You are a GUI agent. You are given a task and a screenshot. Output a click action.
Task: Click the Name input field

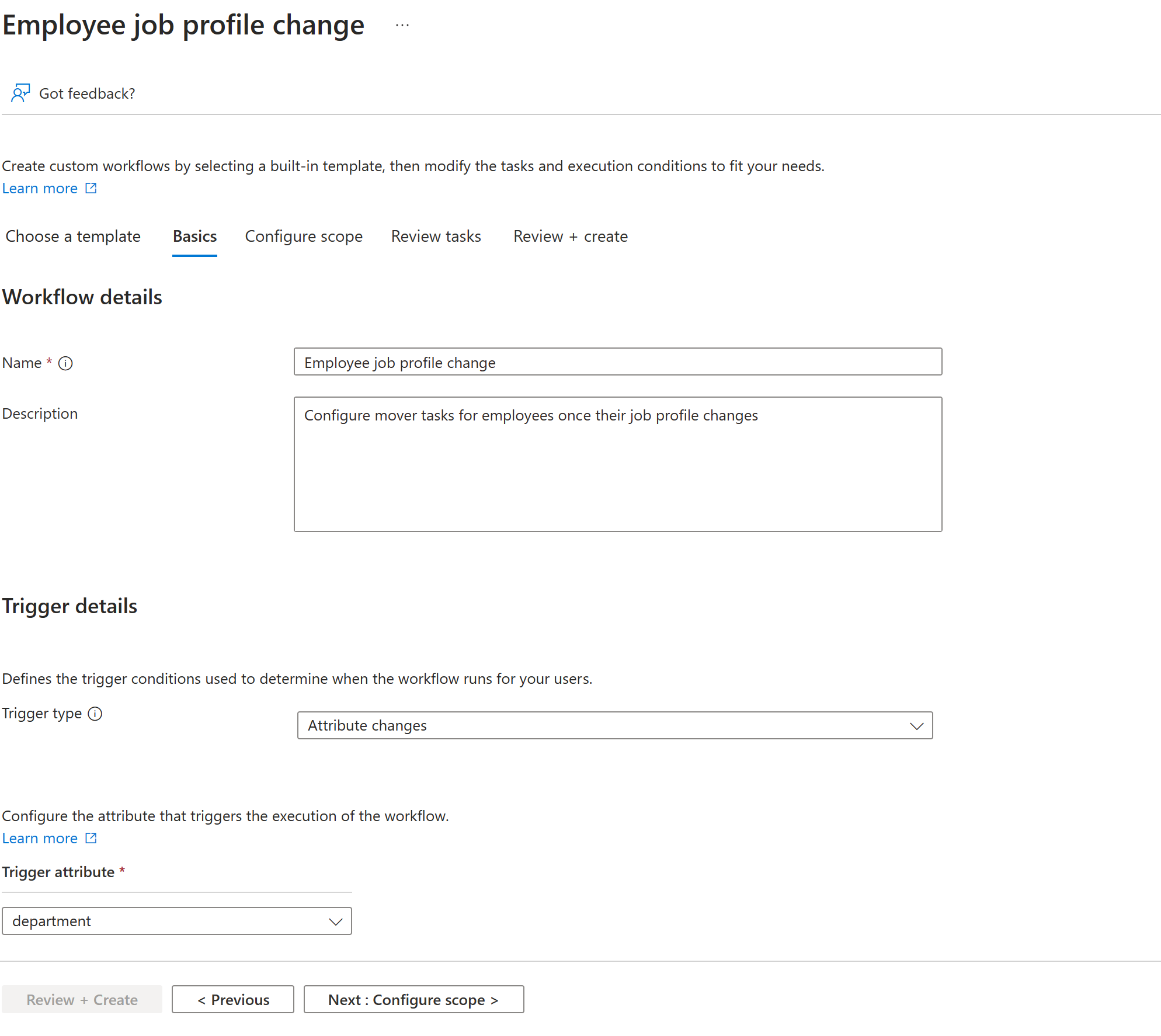[x=618, y=361]
